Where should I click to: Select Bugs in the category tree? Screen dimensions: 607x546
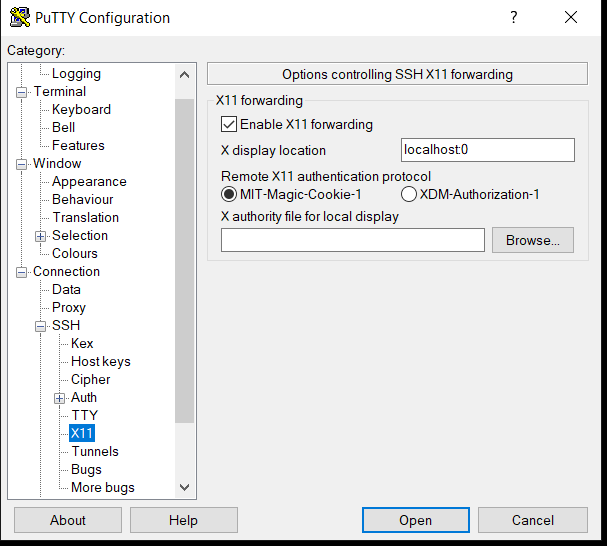point(86,469)
